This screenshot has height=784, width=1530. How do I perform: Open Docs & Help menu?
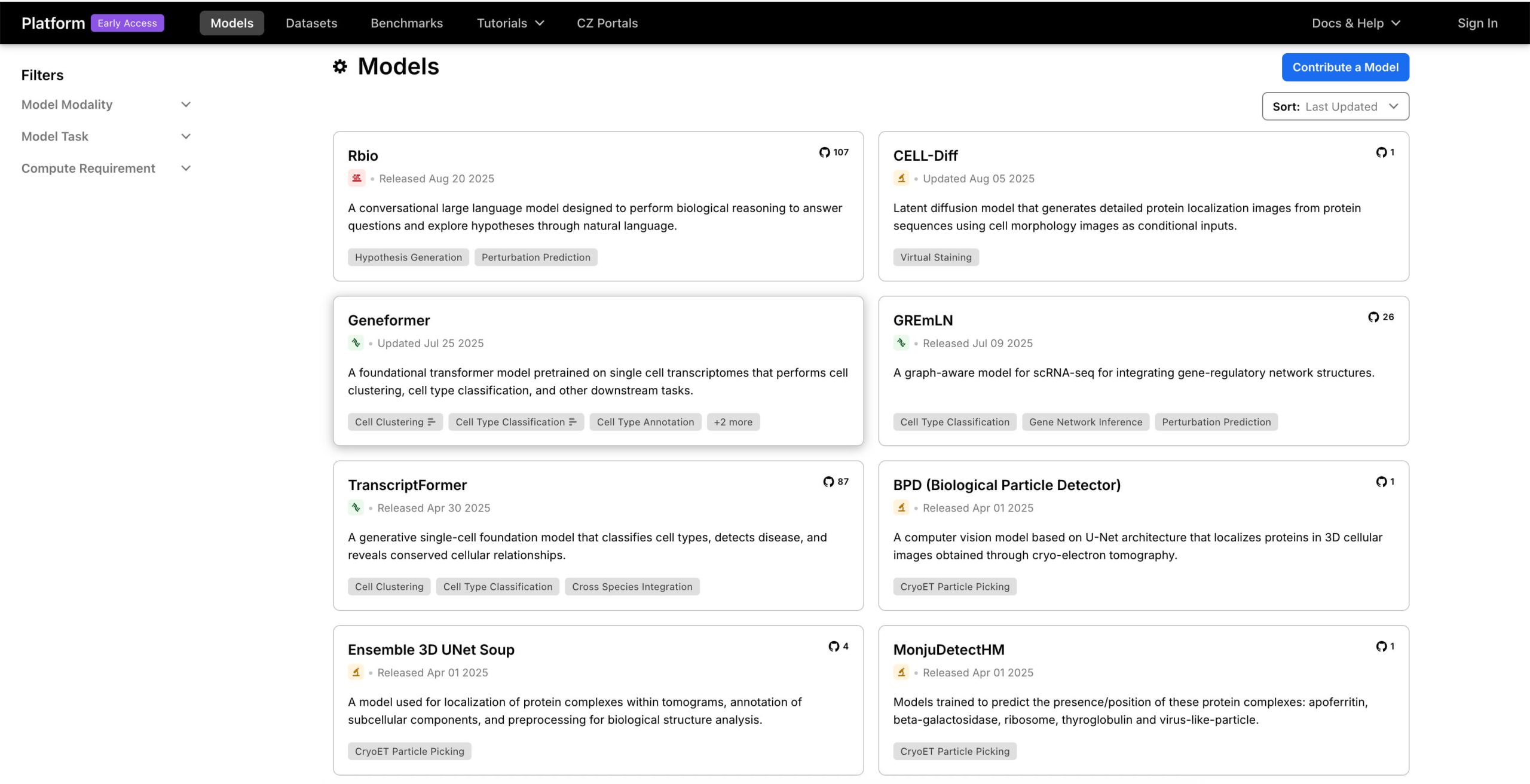click(1355, 23)
